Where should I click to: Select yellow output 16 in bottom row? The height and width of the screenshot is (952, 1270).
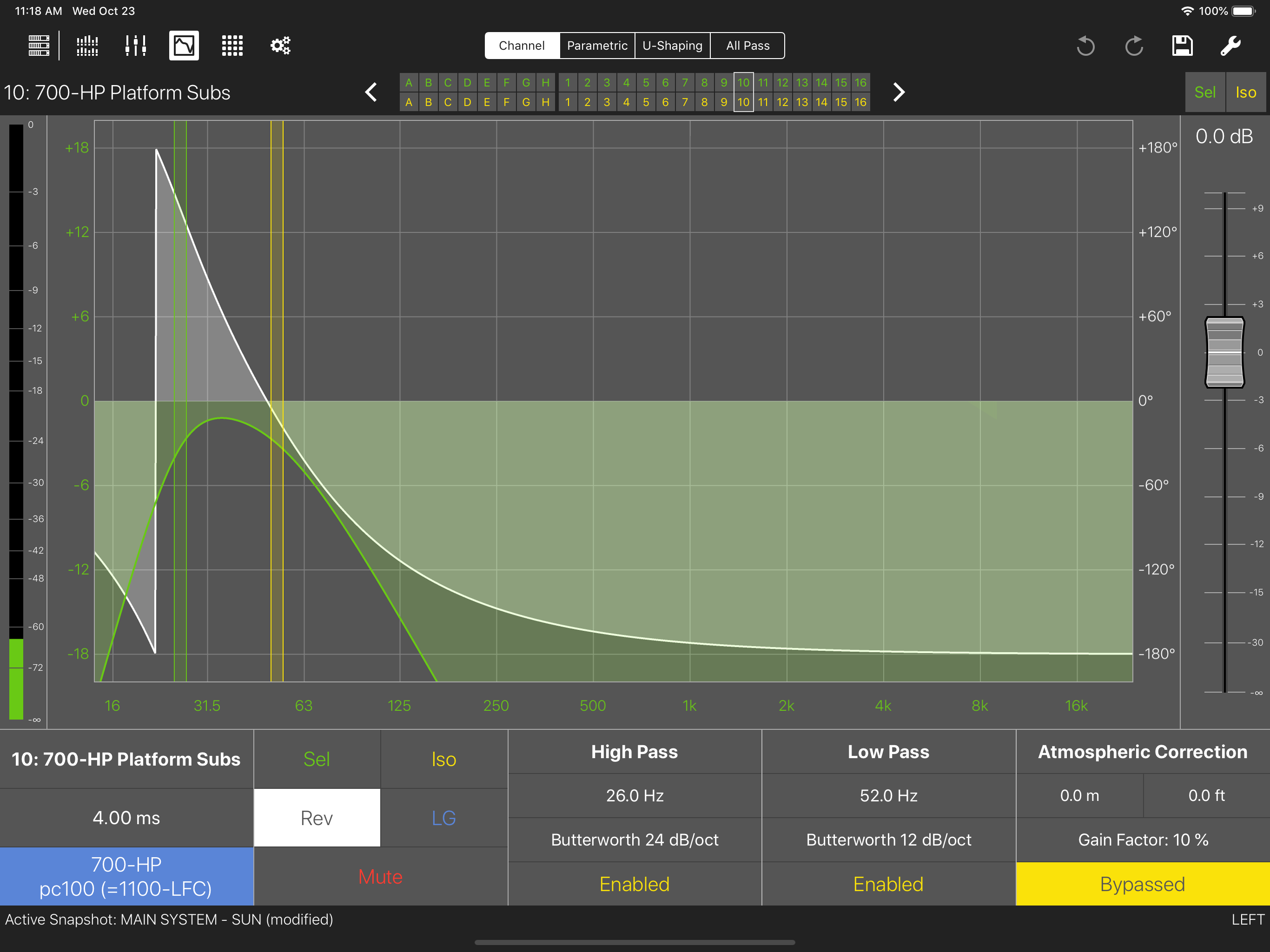click(860, 102)
